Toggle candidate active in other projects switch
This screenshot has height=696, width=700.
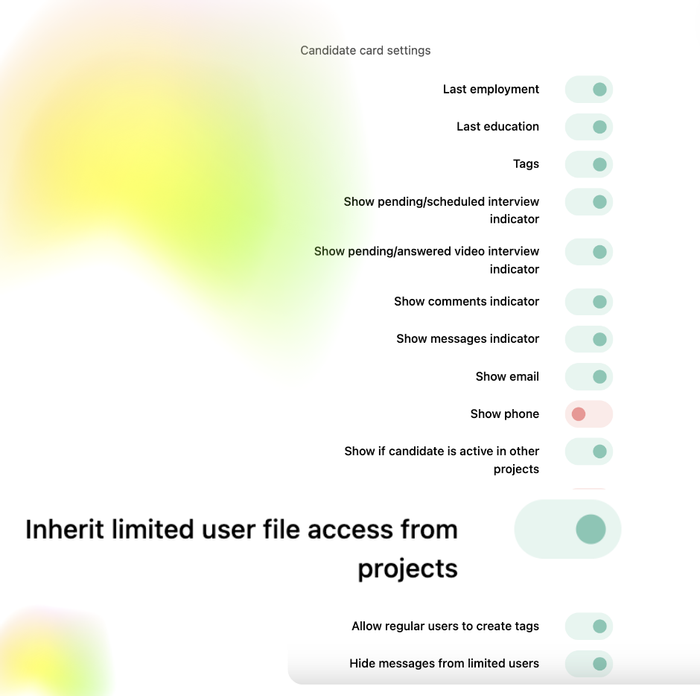coord(588,452)
